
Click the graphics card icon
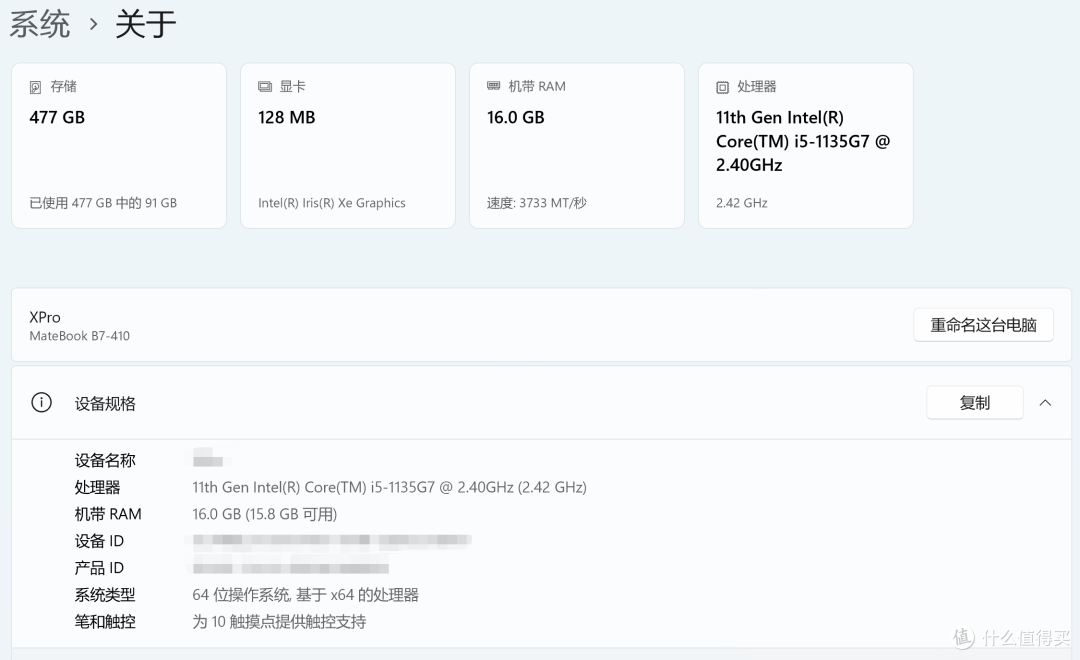(264, 87)
